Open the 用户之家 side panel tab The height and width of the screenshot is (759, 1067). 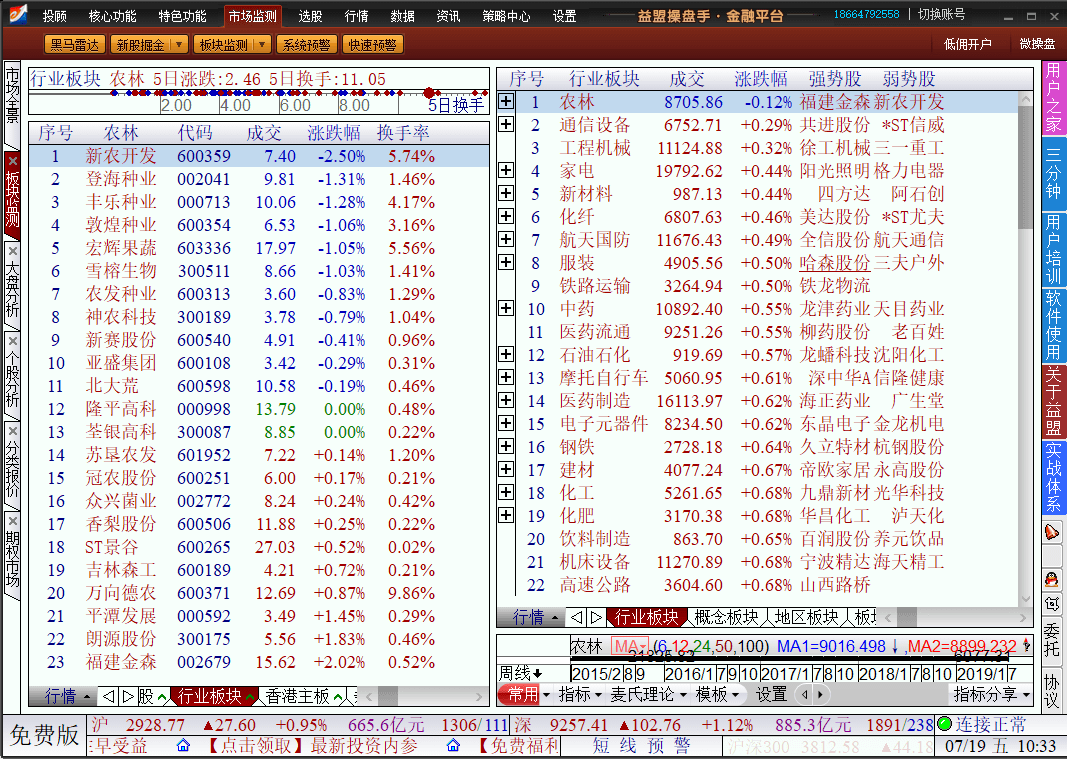pyautogui.click(x=1052, y=98)
